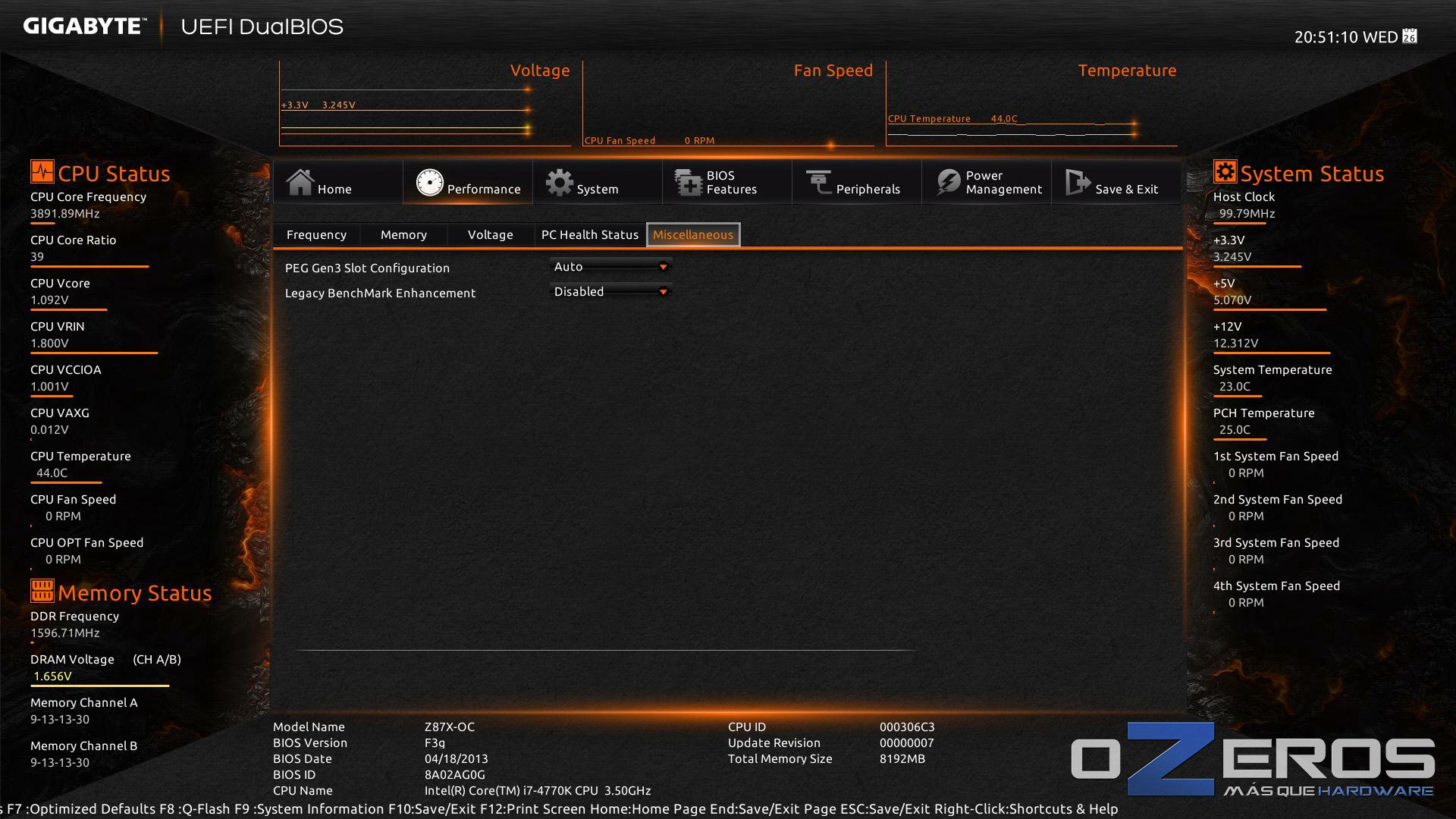The width and height of the screenshot is (1456, 819).
Task: Click the BIOS ID value 8A02AG0G
Action: coord(454,775)
